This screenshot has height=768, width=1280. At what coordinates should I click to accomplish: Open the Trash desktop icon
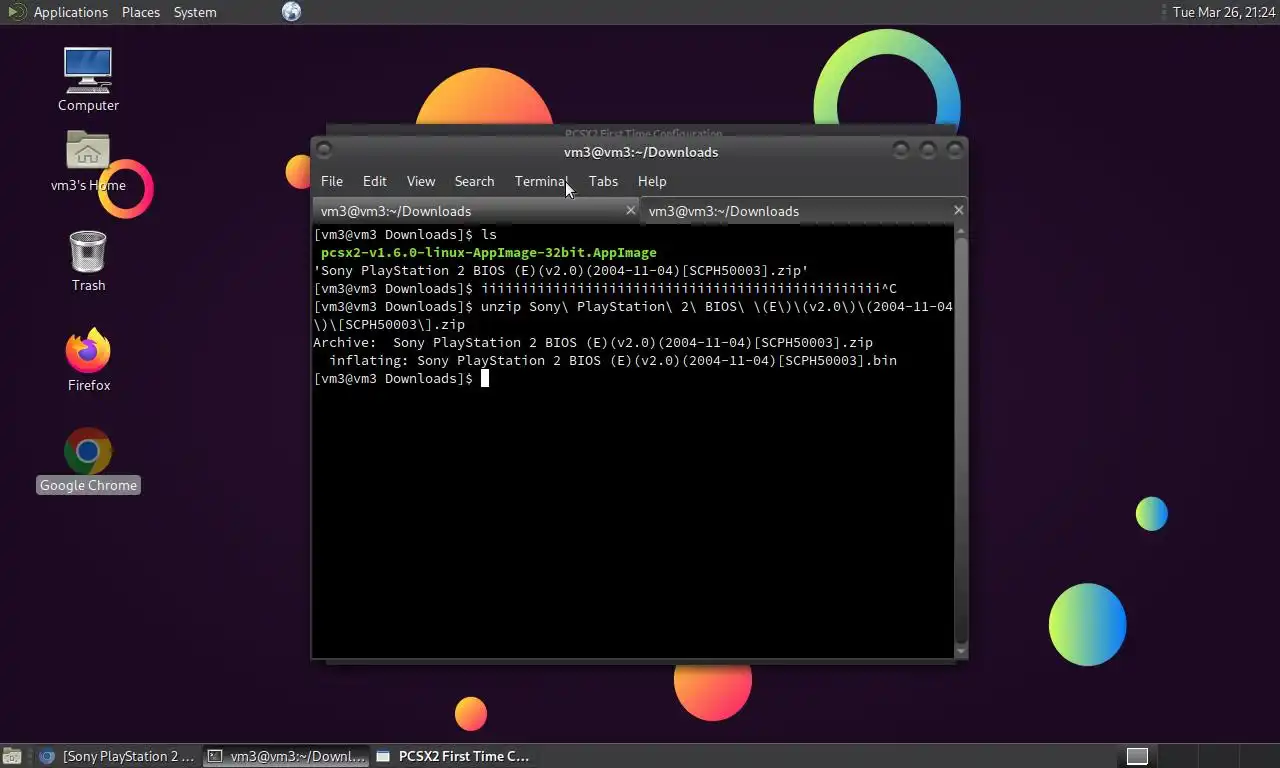(88, 261)
